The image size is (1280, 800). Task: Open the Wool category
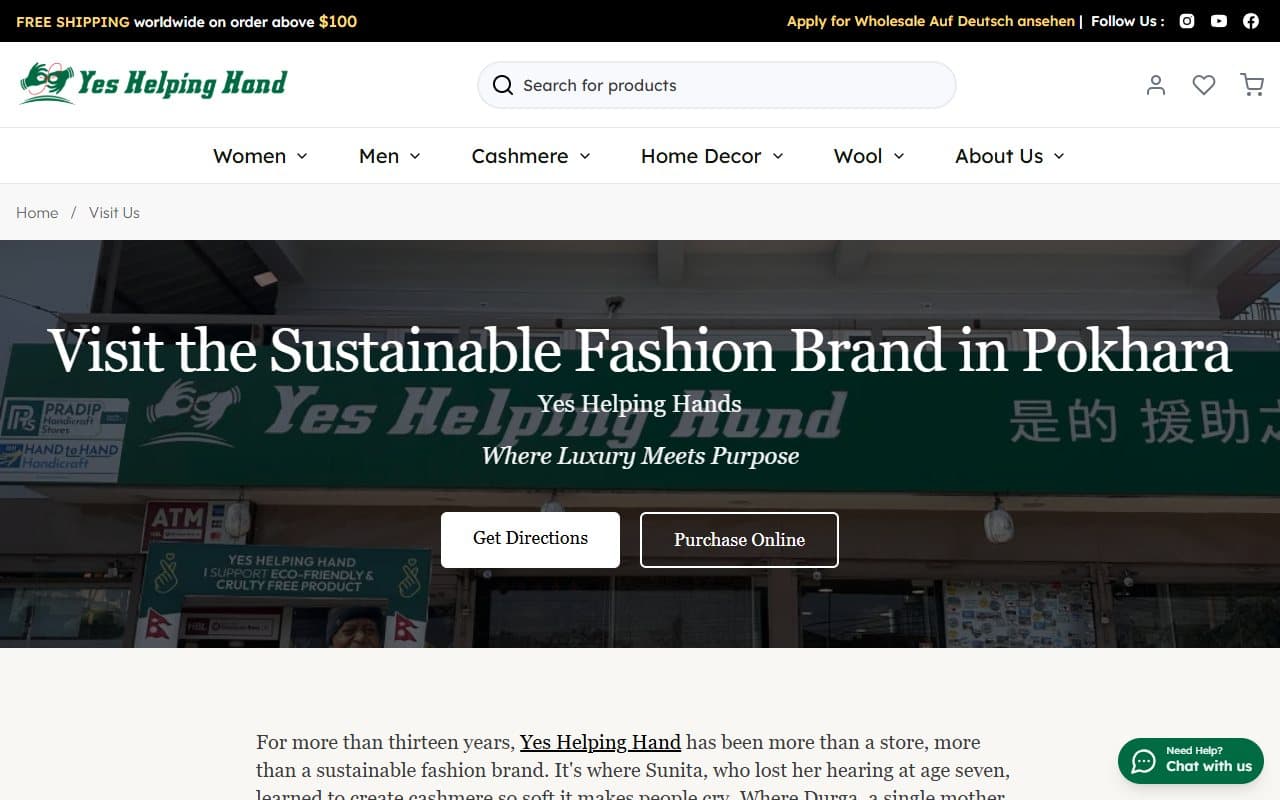click(858, 156)
